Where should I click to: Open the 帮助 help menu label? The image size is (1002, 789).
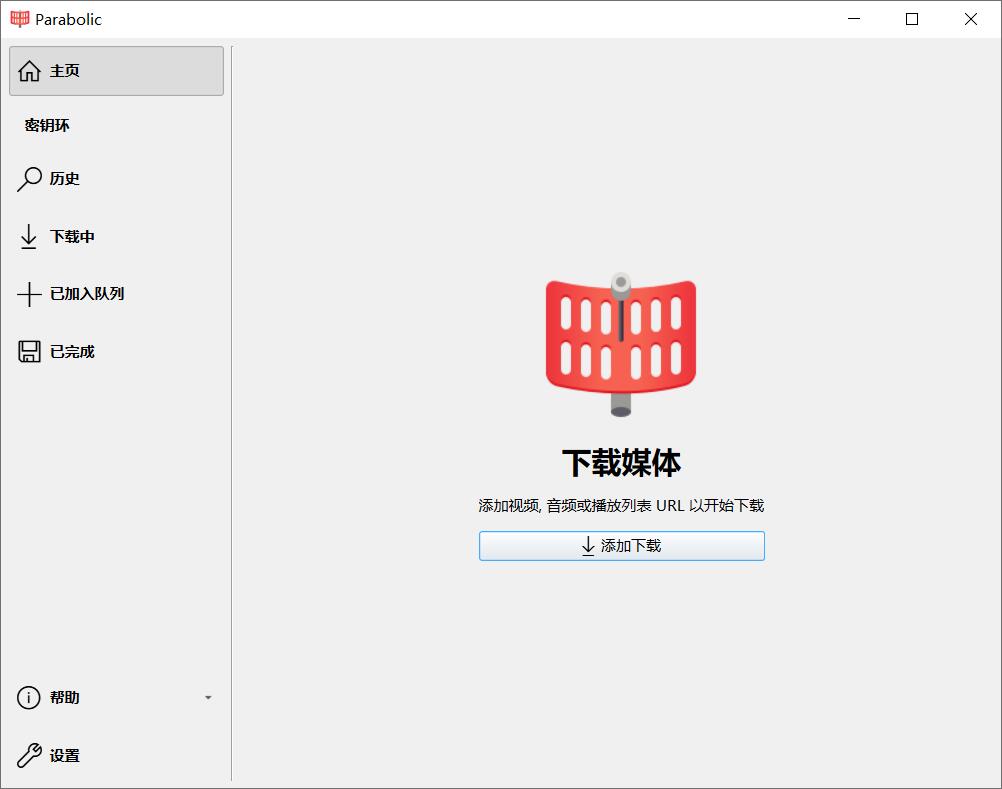pos(65,698)
